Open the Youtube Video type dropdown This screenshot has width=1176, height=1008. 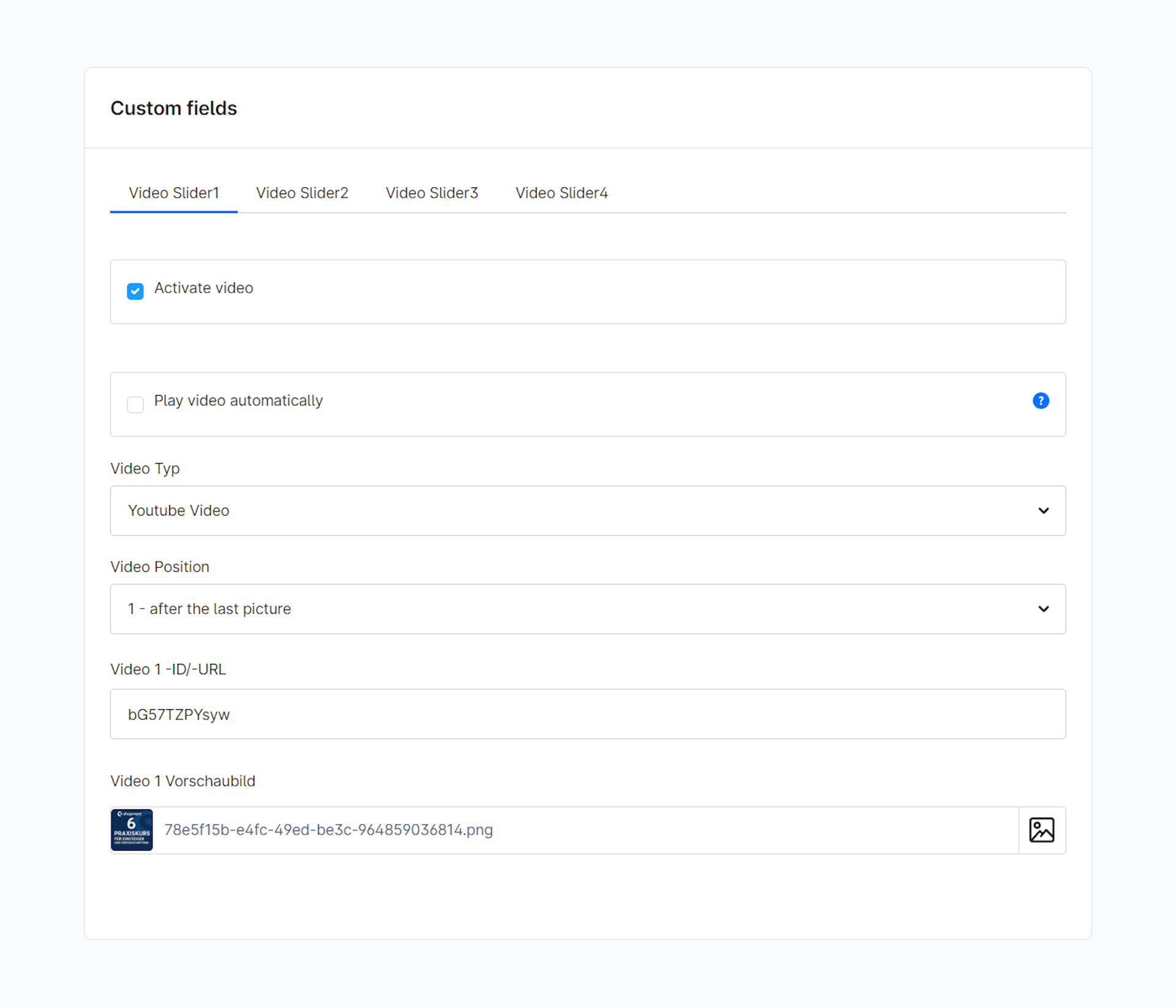click(x=587, y=511)
